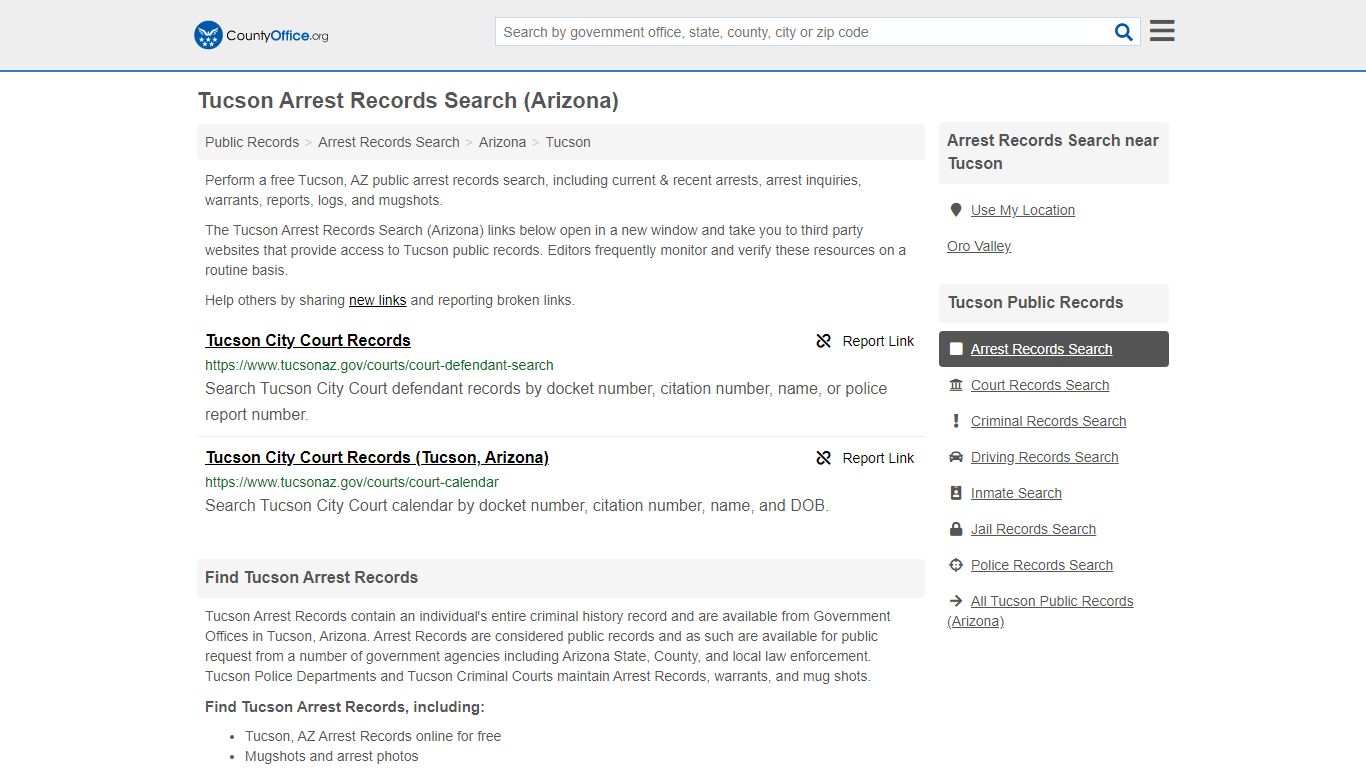1366x768 pixels.
Task: Click the 'Find Tucson Arrest Records' heading
Action: coord(311,577)
